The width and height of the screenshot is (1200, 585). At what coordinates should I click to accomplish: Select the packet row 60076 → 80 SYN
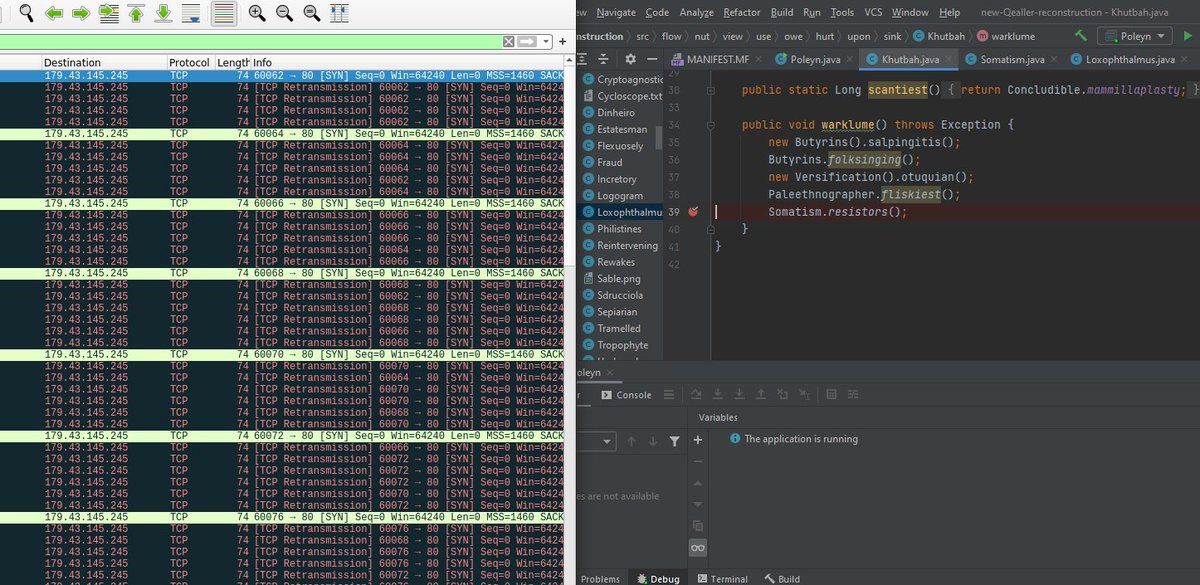(282, 516)
